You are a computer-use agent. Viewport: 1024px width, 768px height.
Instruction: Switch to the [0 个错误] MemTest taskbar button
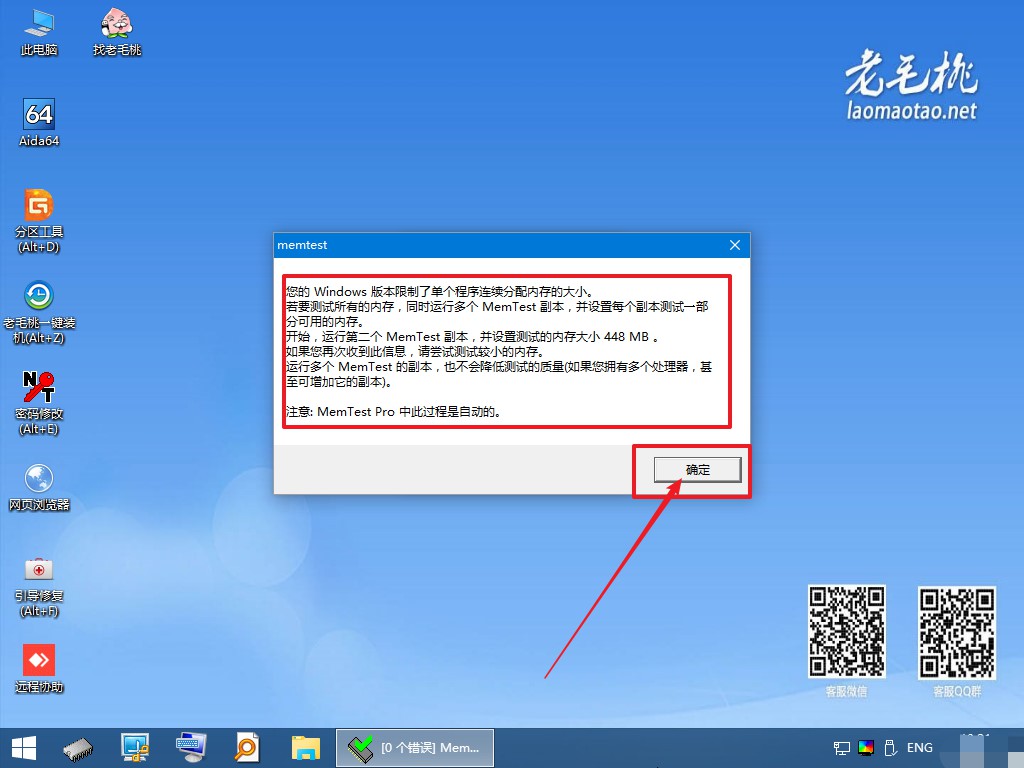pos(415,748)
